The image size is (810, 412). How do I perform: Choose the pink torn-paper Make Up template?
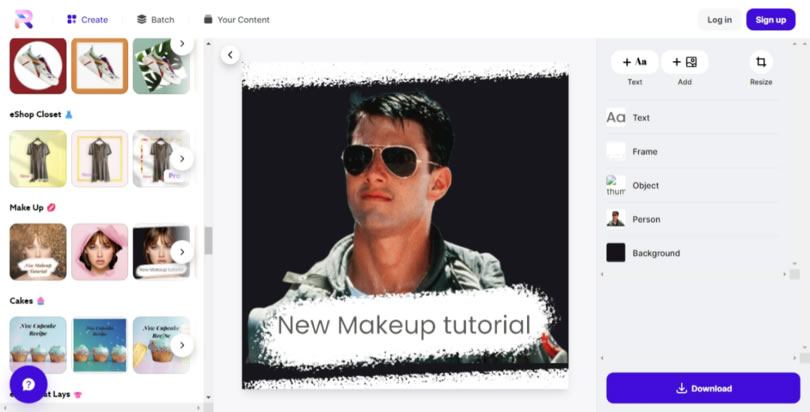(x=100, y=252)
